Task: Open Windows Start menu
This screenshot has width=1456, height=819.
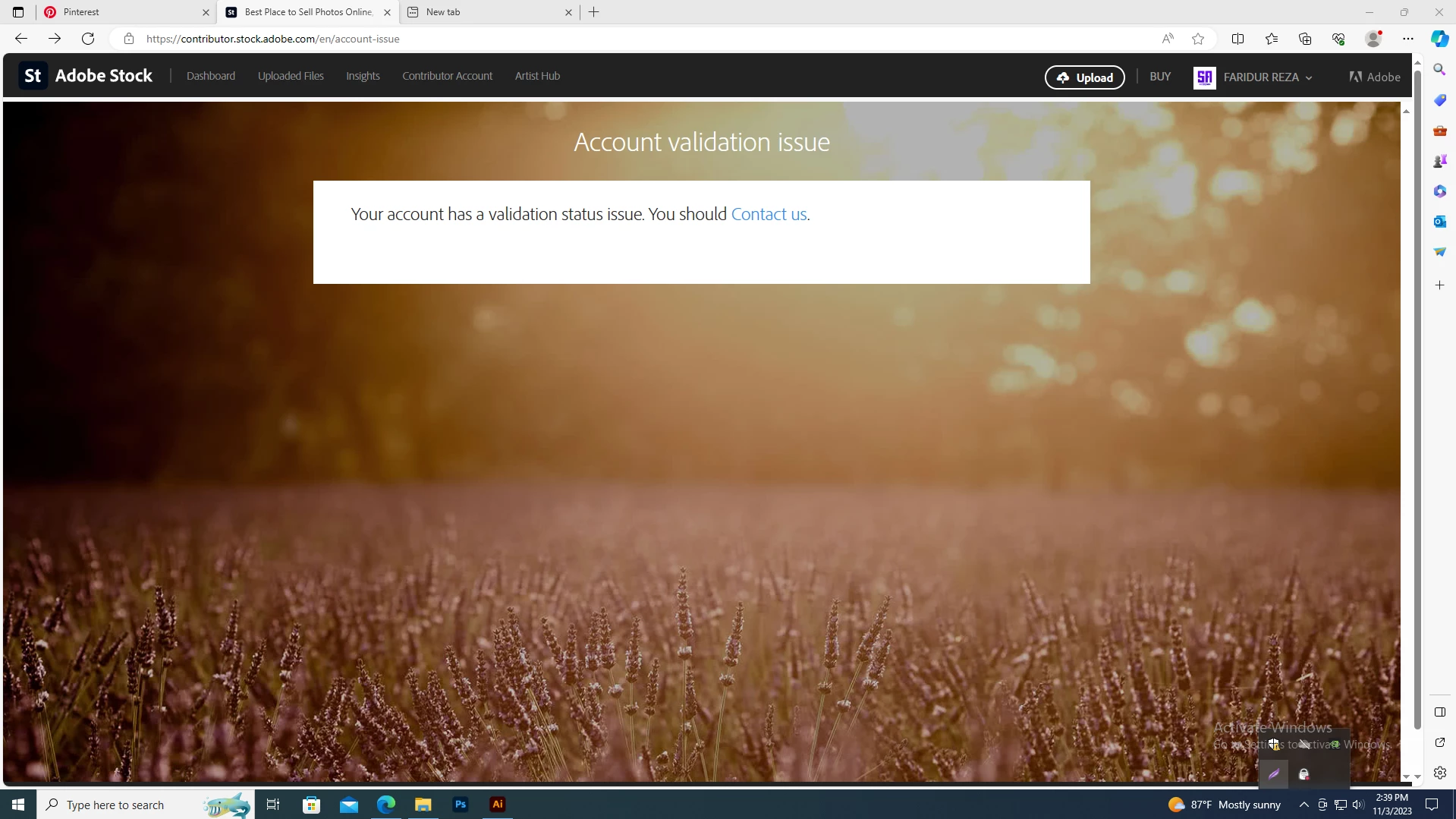Action: 18,805
